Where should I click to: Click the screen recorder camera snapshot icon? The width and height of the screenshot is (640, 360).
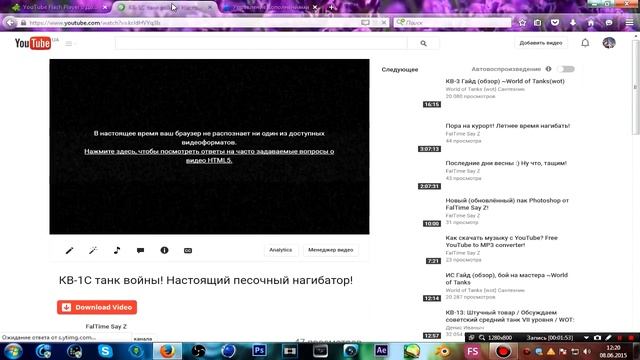(x=597, y=338)
